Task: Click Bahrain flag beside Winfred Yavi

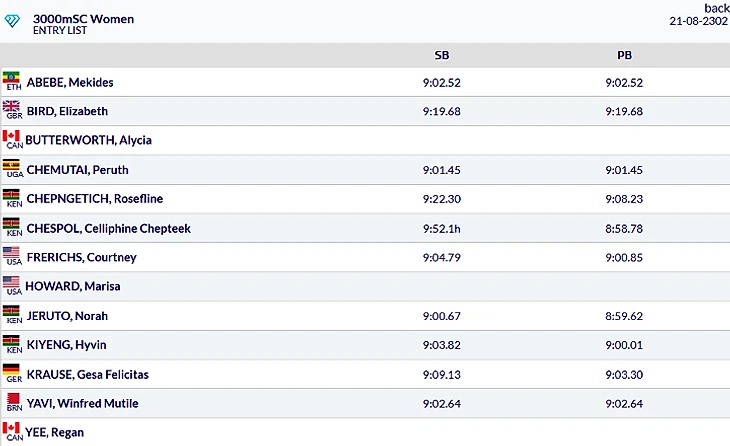Action: point(12,401)
